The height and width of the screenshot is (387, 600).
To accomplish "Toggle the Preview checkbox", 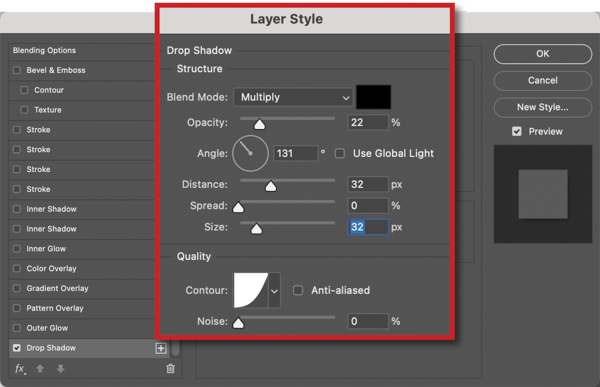I will (517, 132).
